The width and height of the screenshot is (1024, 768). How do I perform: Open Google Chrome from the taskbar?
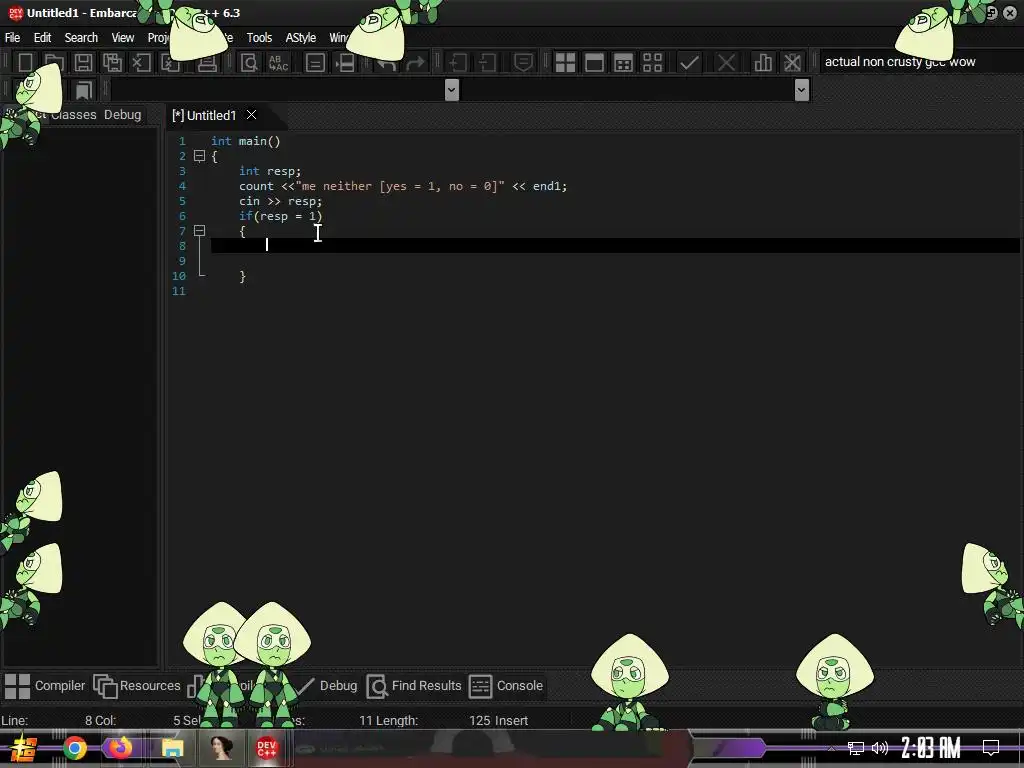(x=74, y=748)
